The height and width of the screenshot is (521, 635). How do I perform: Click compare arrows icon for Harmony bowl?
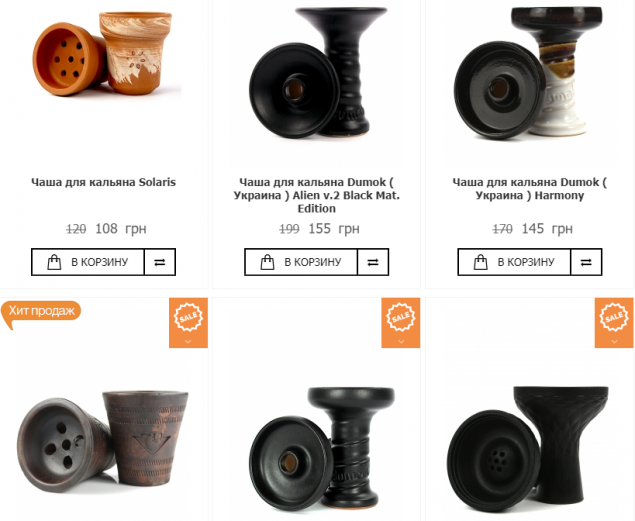tap(586, 262)
